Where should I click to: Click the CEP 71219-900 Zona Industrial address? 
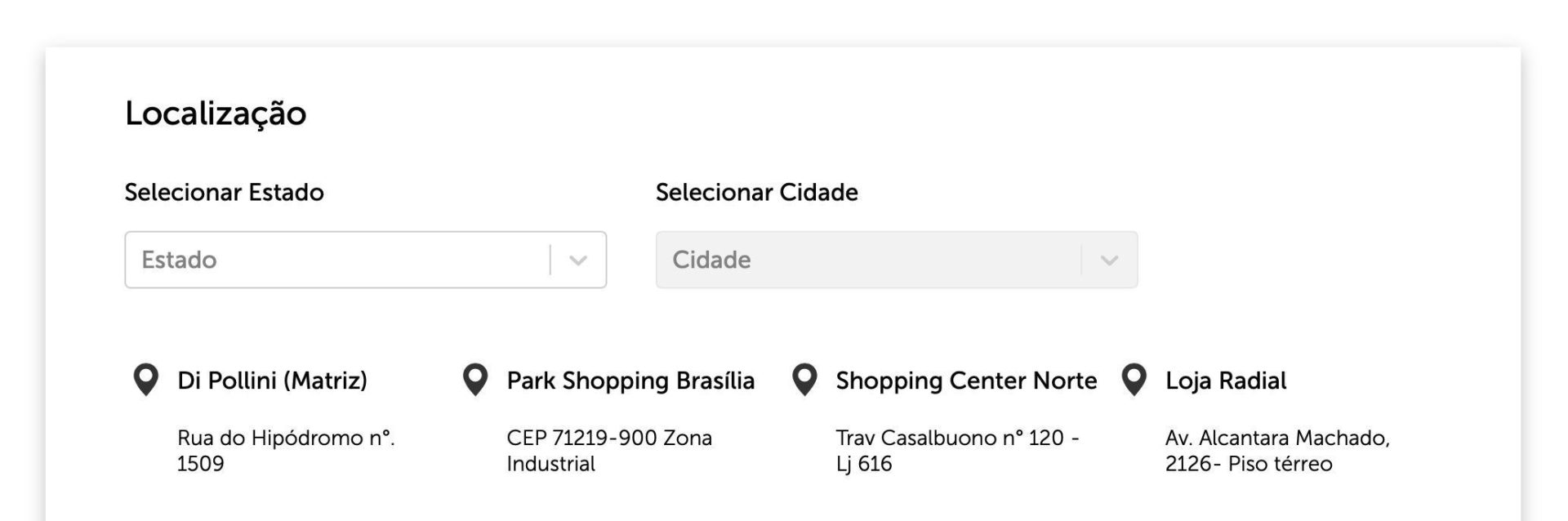(609, 451)
